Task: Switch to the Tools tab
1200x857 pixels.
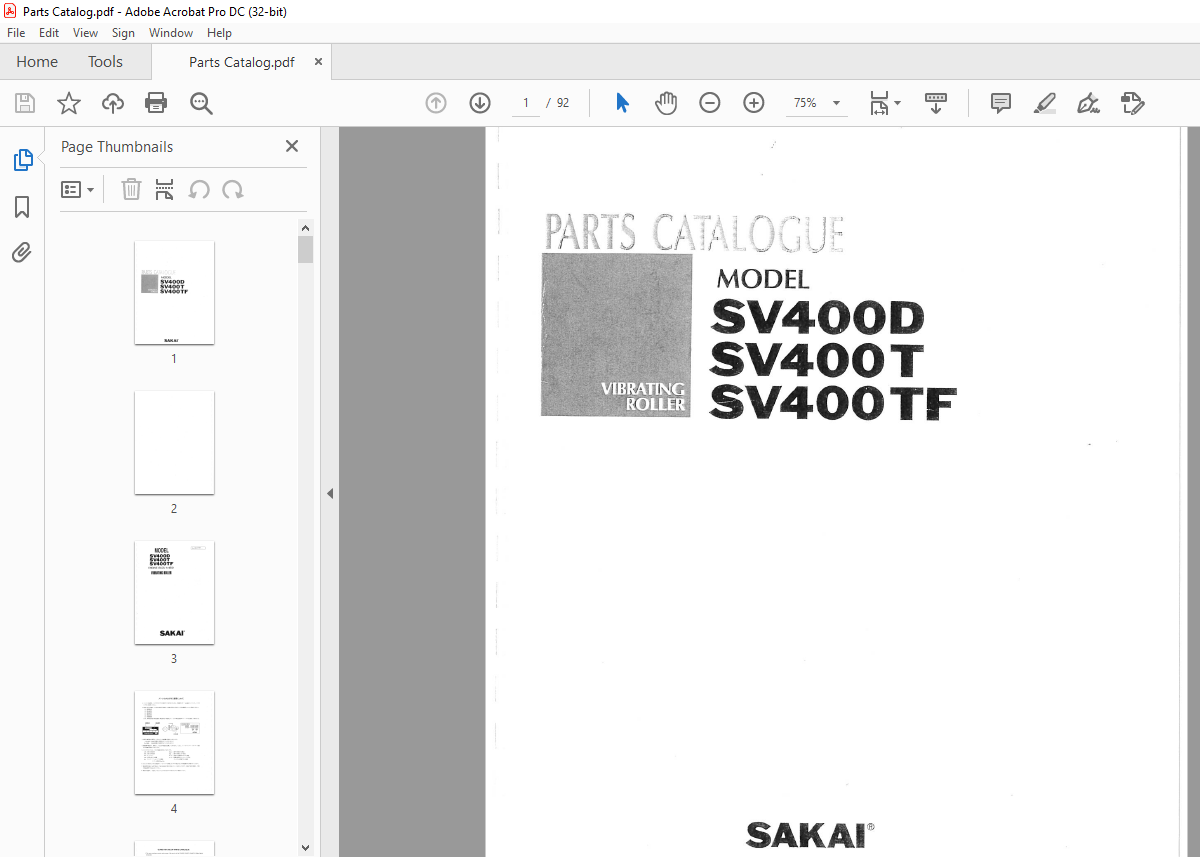Action: point(105,62)
